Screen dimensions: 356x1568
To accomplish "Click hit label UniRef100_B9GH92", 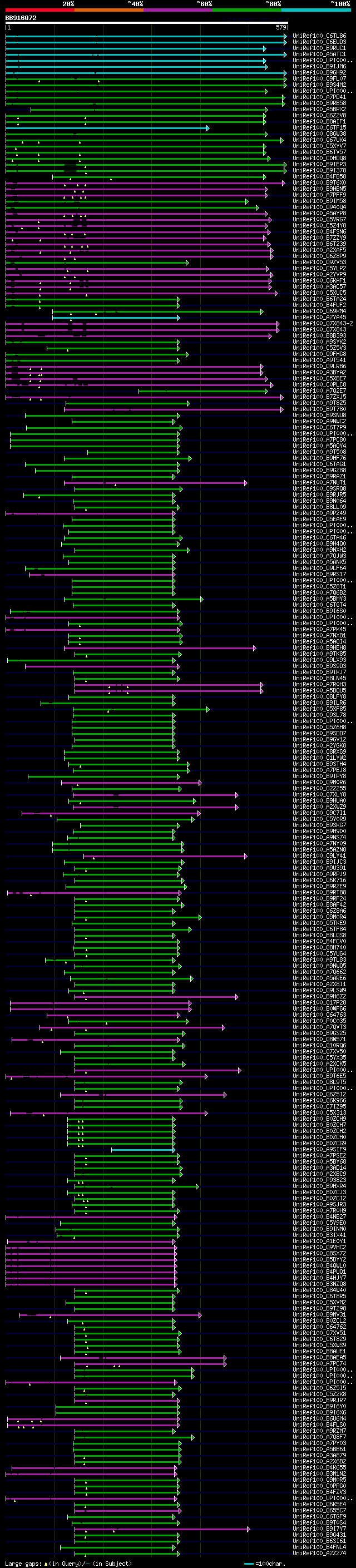I will (x=319, y=72).
